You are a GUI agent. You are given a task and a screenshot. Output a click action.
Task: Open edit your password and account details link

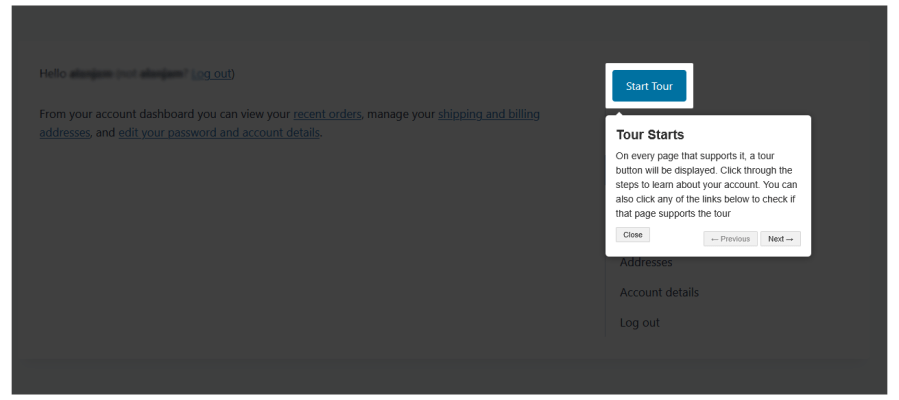click(219, 132)
